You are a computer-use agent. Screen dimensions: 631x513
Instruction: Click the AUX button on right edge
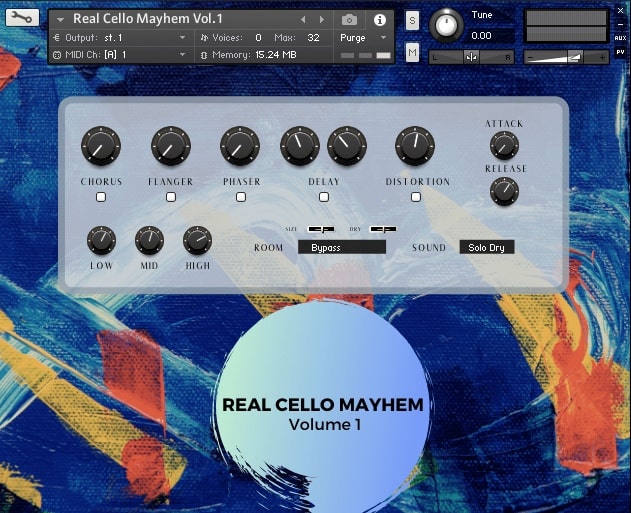click(x=620, y=37)
